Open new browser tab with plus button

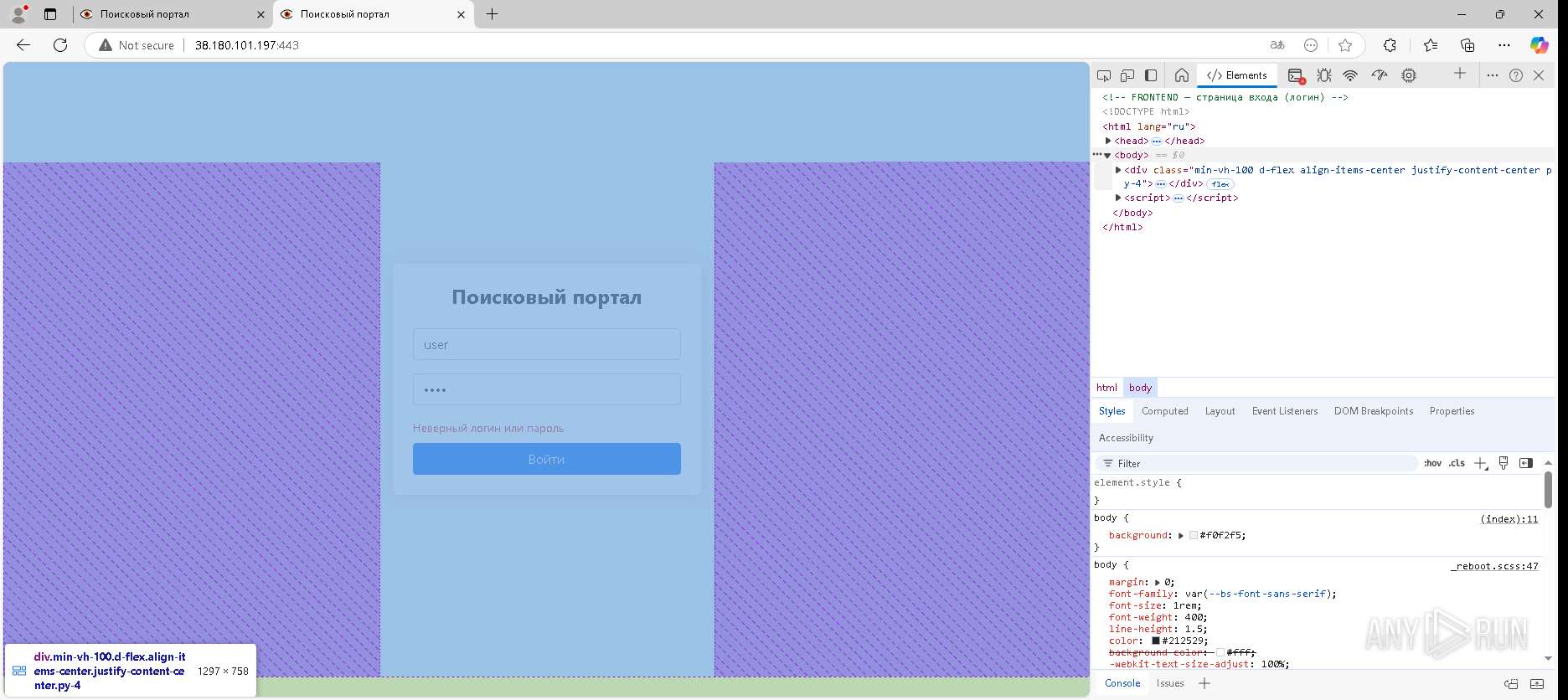(492, 14)
